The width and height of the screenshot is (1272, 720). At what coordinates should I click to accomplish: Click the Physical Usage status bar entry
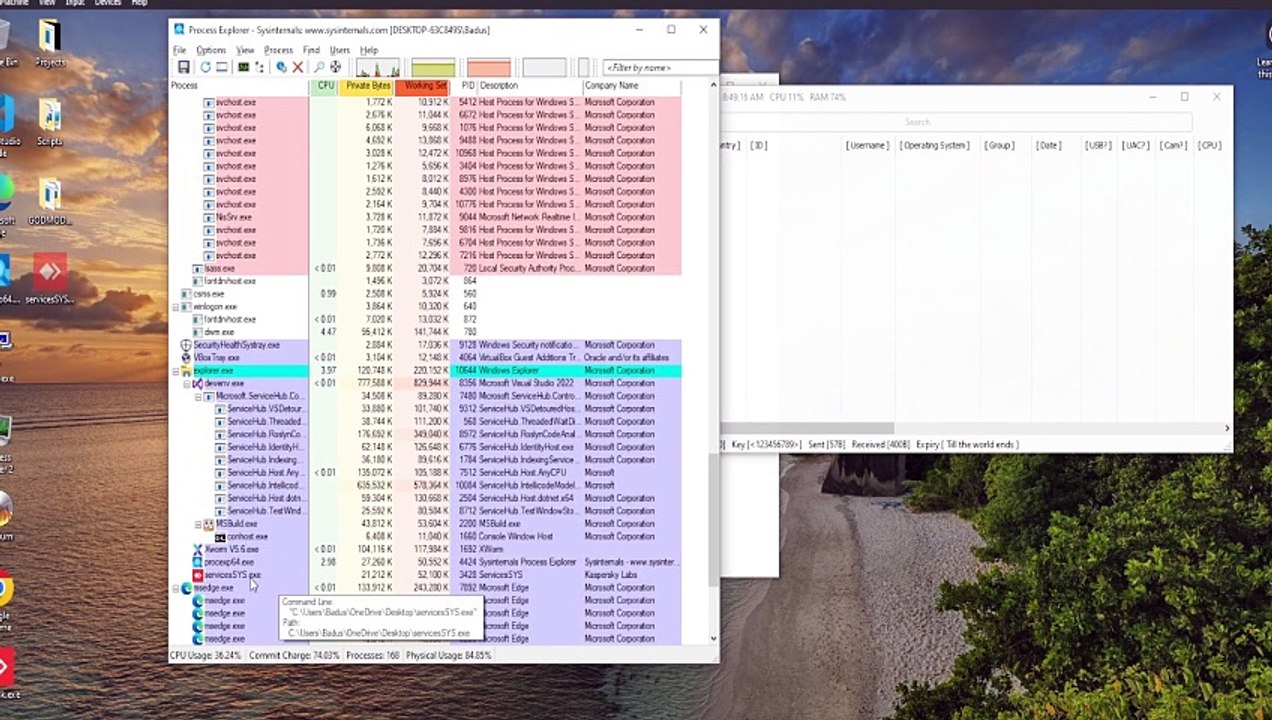(448, 655)
